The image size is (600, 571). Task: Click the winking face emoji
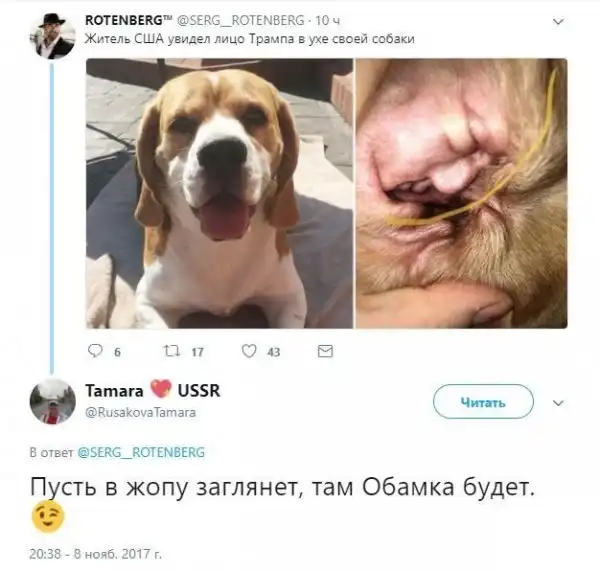[x=48, y=517]
